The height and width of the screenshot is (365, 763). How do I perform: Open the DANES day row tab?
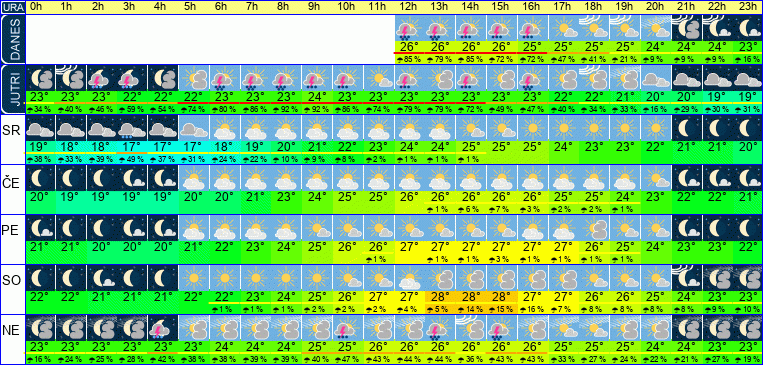[x=12, y=39]
